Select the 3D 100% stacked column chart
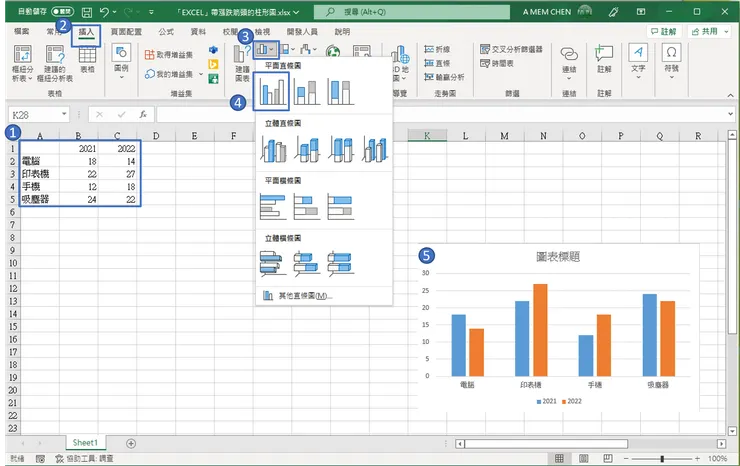Viewport: 740px width, 466px height. click(341, 149)
